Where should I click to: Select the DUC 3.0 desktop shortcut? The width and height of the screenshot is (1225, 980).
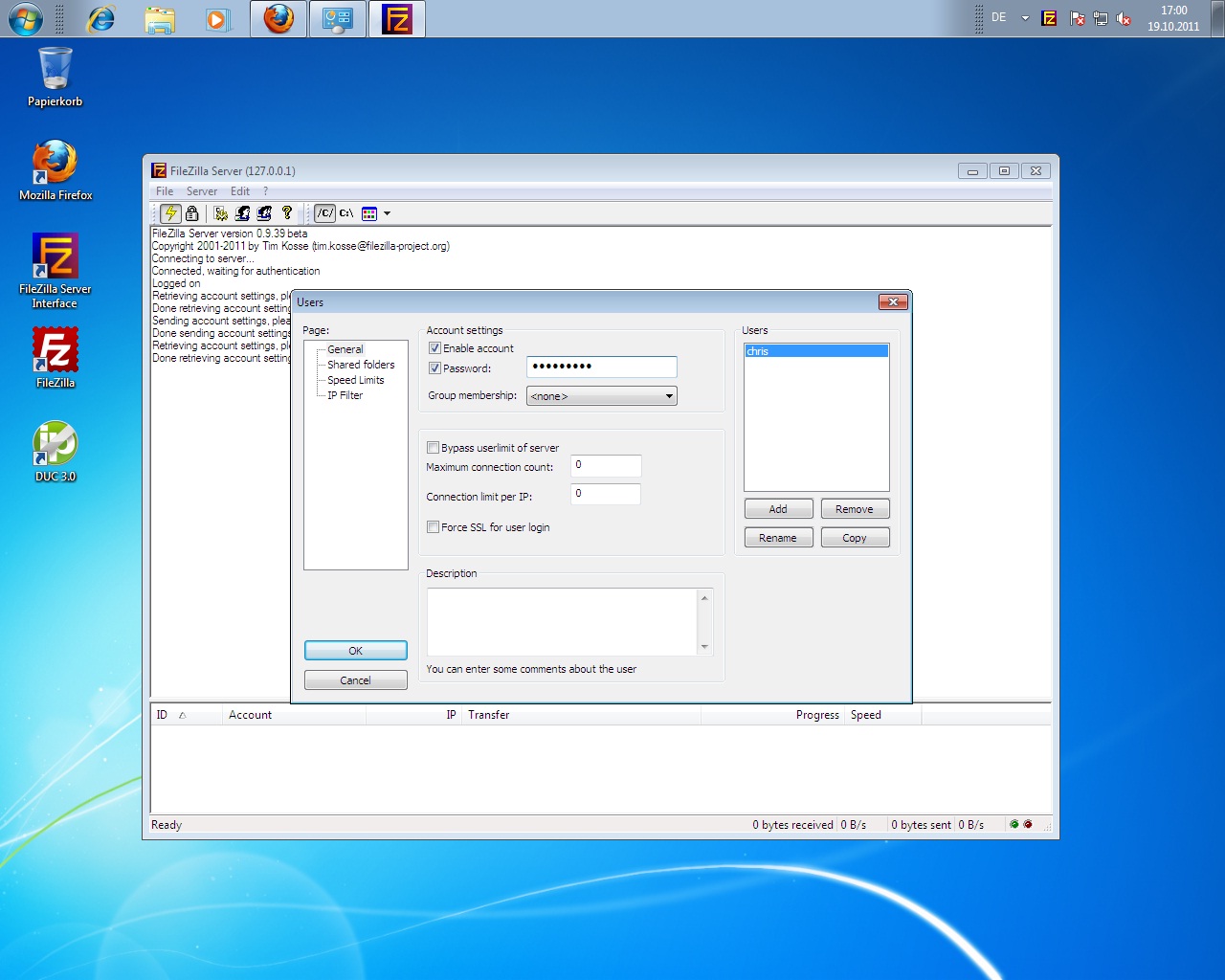pos(56,452)
